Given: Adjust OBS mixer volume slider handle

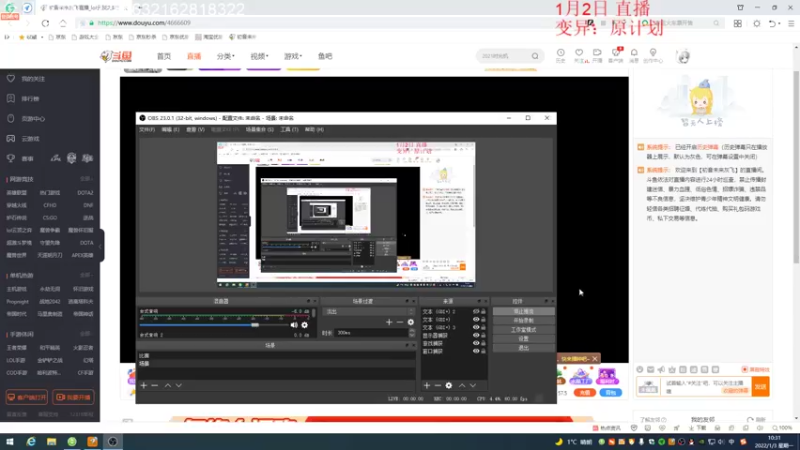Looking at the screenshot, I should click(255, 324).
